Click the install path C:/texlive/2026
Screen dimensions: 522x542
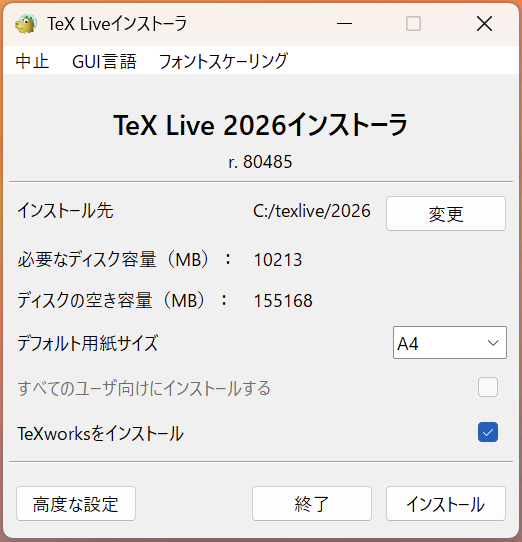[311, 211]
